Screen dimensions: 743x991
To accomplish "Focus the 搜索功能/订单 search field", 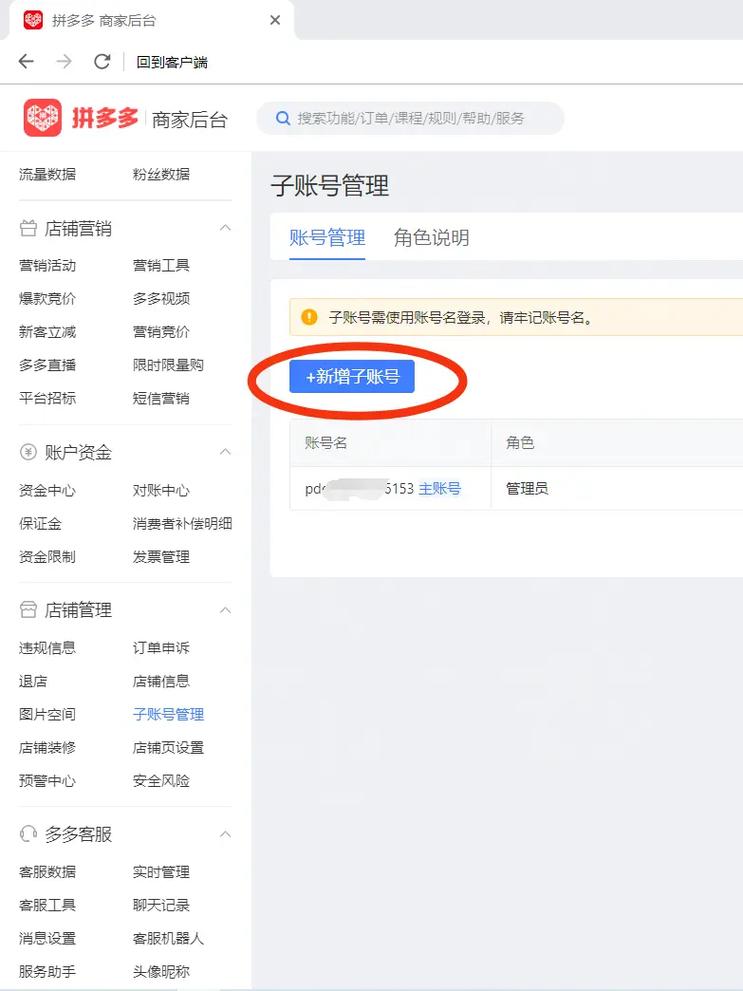I will point(411,118).
